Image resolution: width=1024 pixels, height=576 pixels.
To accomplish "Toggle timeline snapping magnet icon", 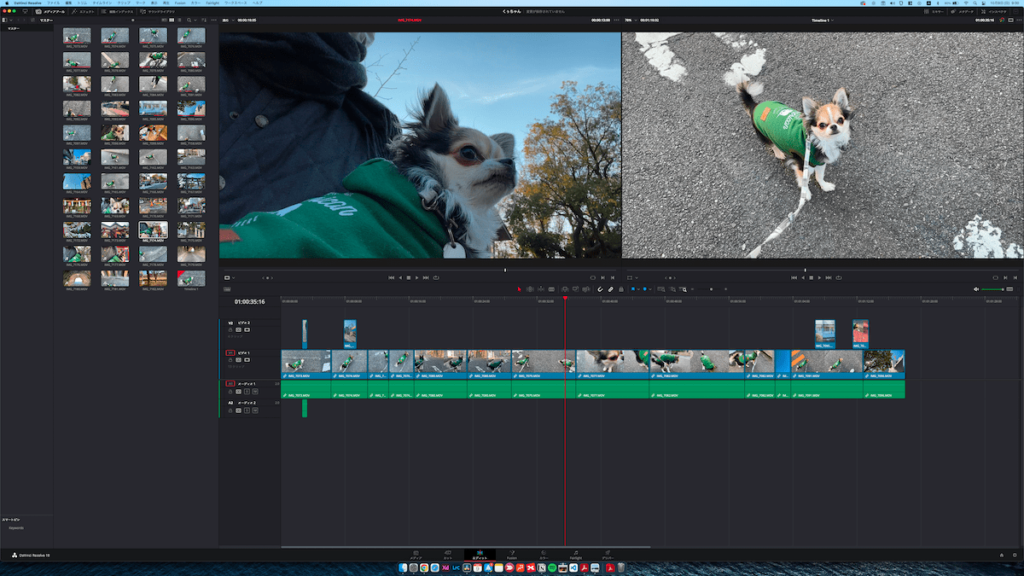I will coord(600,289).
